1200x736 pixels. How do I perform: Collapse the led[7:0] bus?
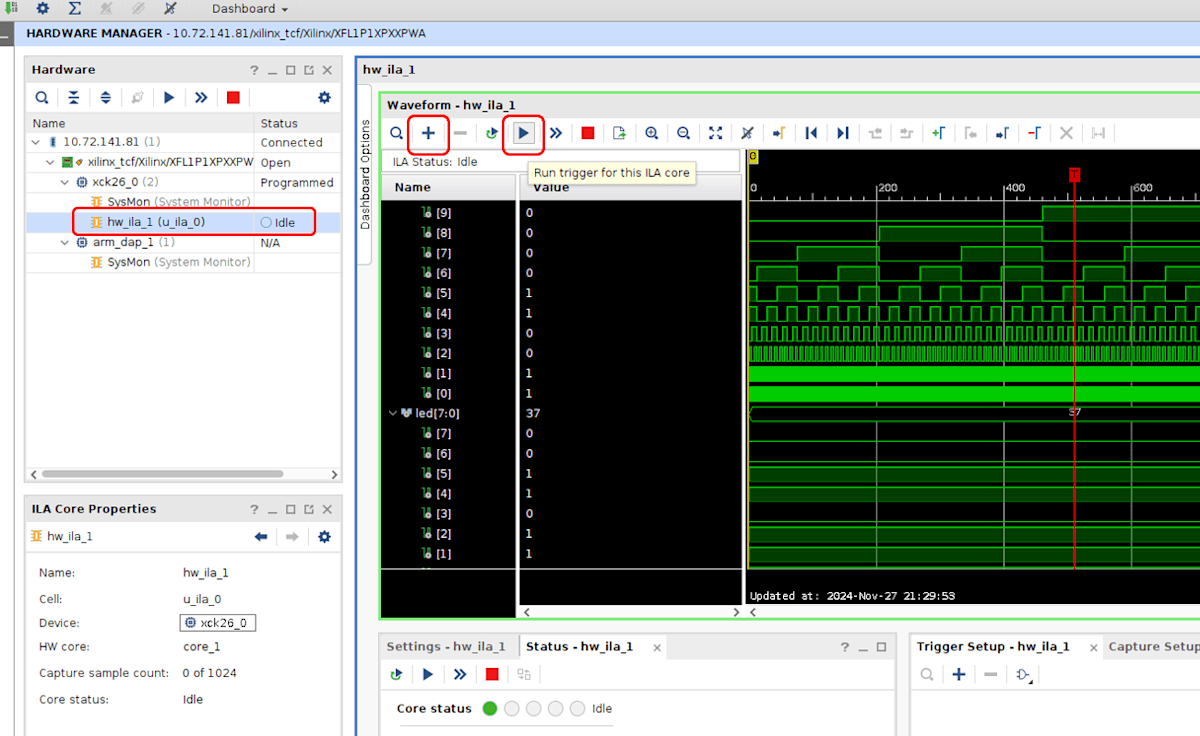pos(393,413)
